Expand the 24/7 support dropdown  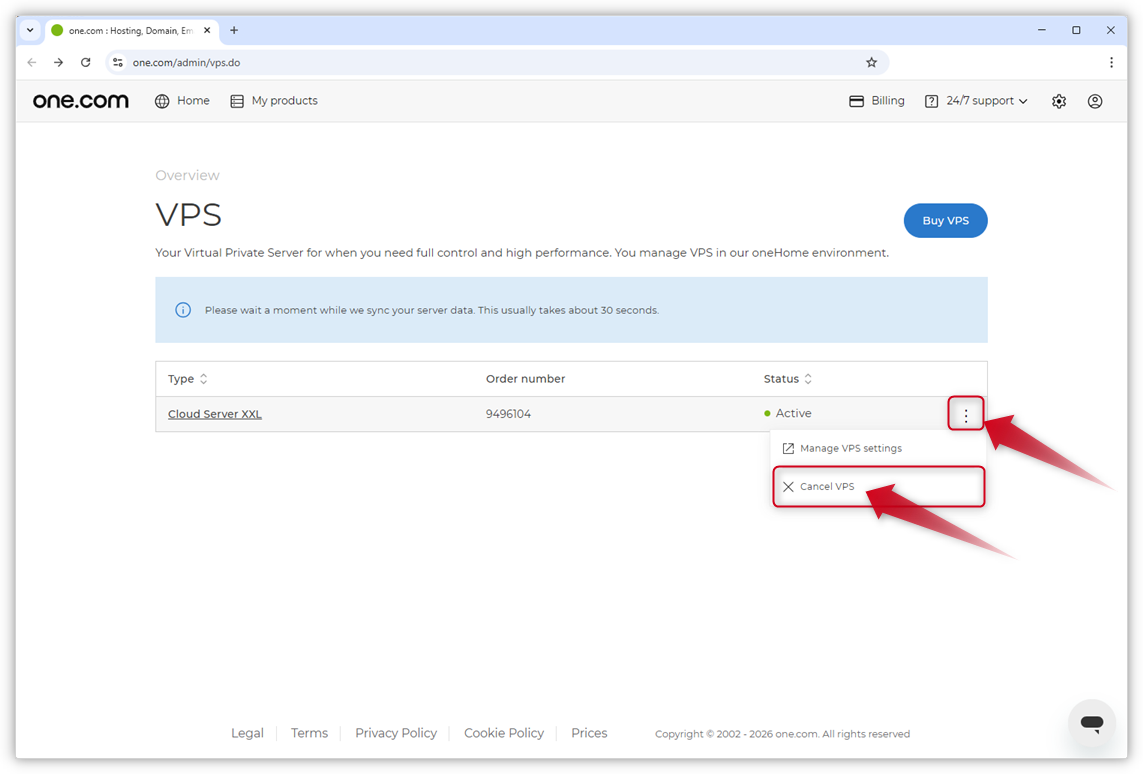click(x=975, y=100)
